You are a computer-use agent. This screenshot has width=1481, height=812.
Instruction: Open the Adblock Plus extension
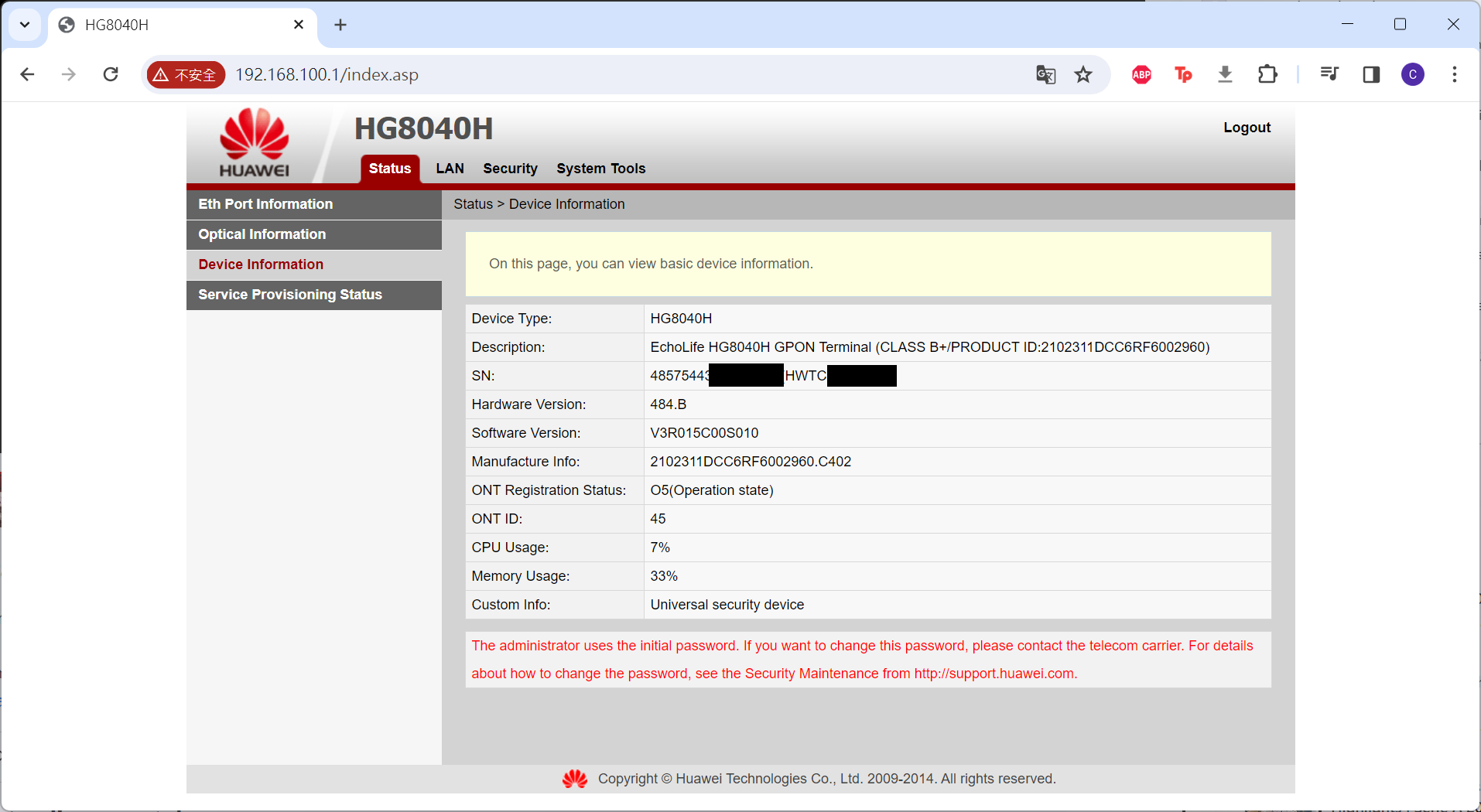coord(1141,74)
